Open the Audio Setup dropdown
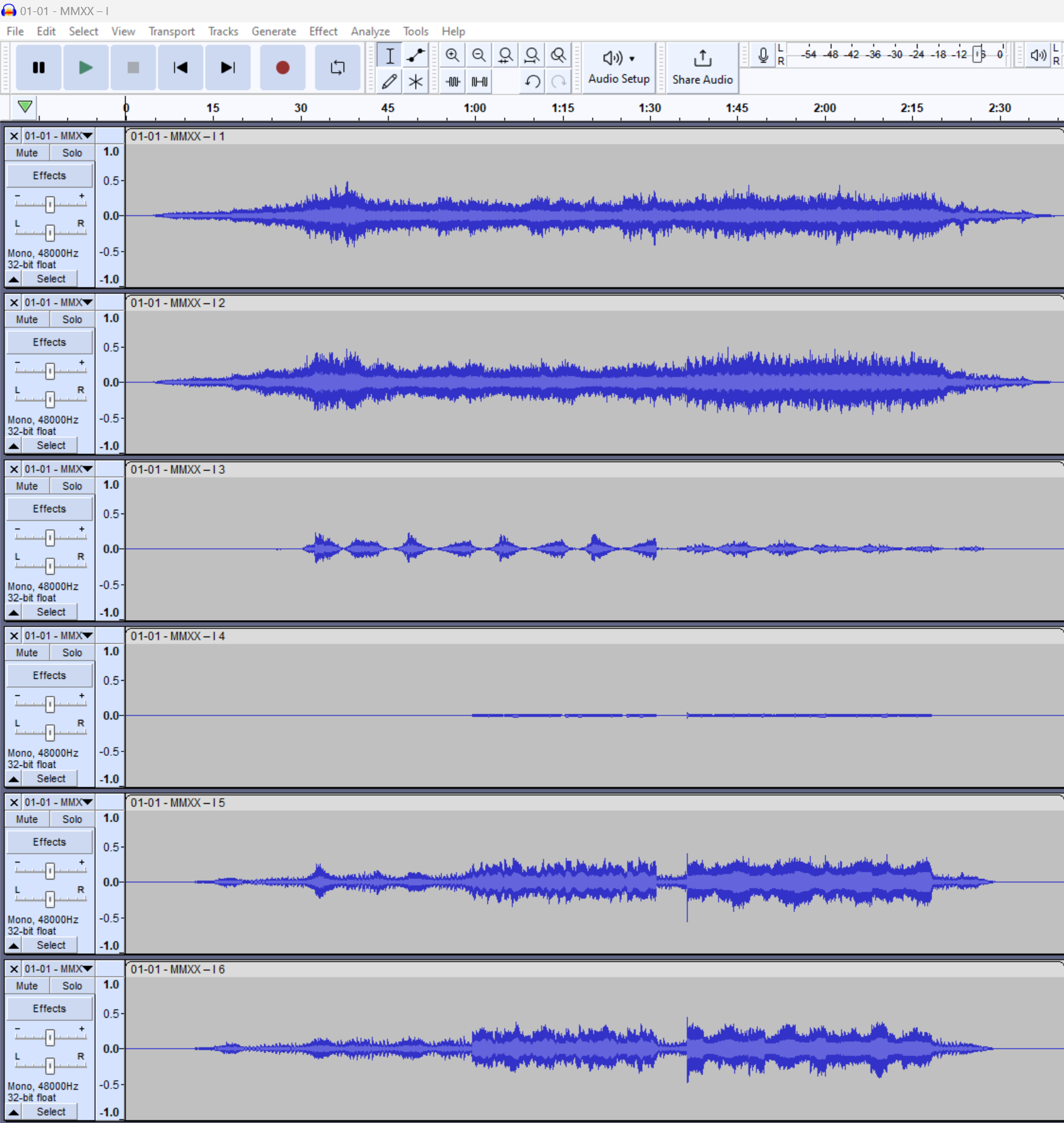 click(618, 68)
